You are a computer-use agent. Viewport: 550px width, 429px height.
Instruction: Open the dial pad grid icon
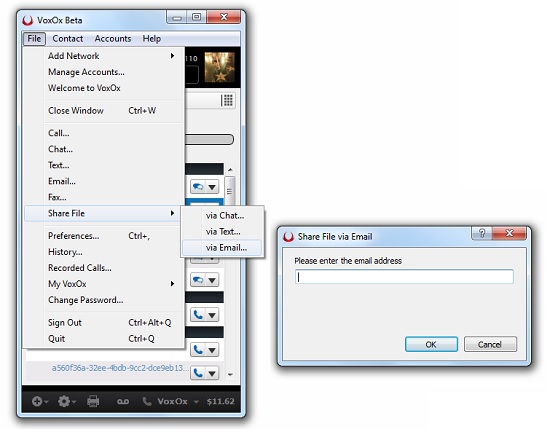pyautogui.click(x=228, y=100)
